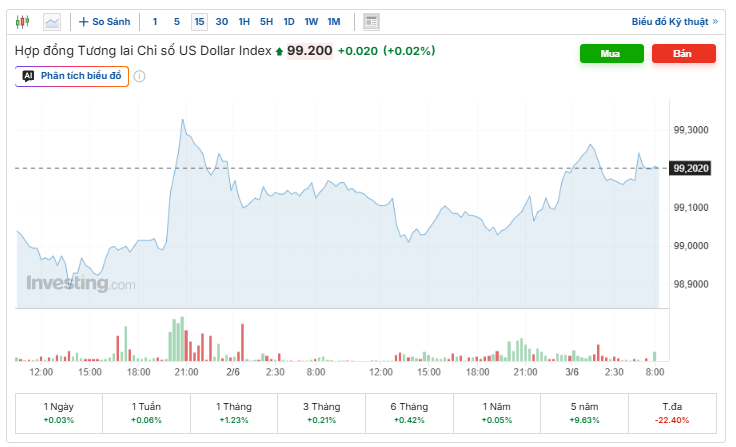
Task: Open the news overlay icon in toolbar
Action: coord(371,22)
